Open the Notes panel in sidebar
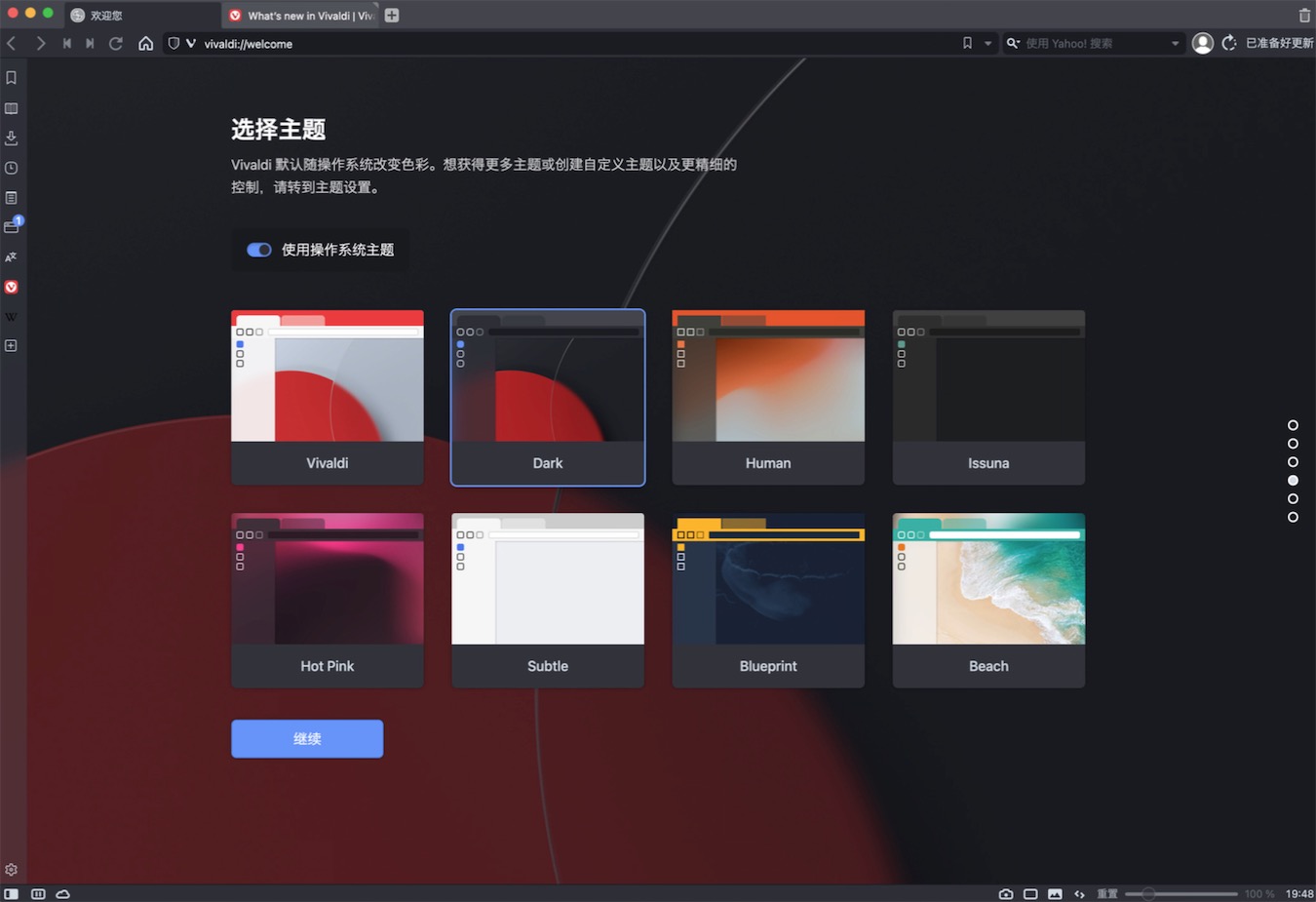Image resolution: width=1316 pixels, height=902 pixels. click(12, 198)
